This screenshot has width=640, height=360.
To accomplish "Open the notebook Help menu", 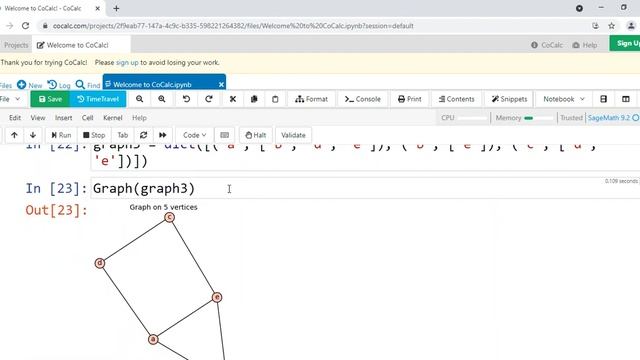I will coord(139,118).
